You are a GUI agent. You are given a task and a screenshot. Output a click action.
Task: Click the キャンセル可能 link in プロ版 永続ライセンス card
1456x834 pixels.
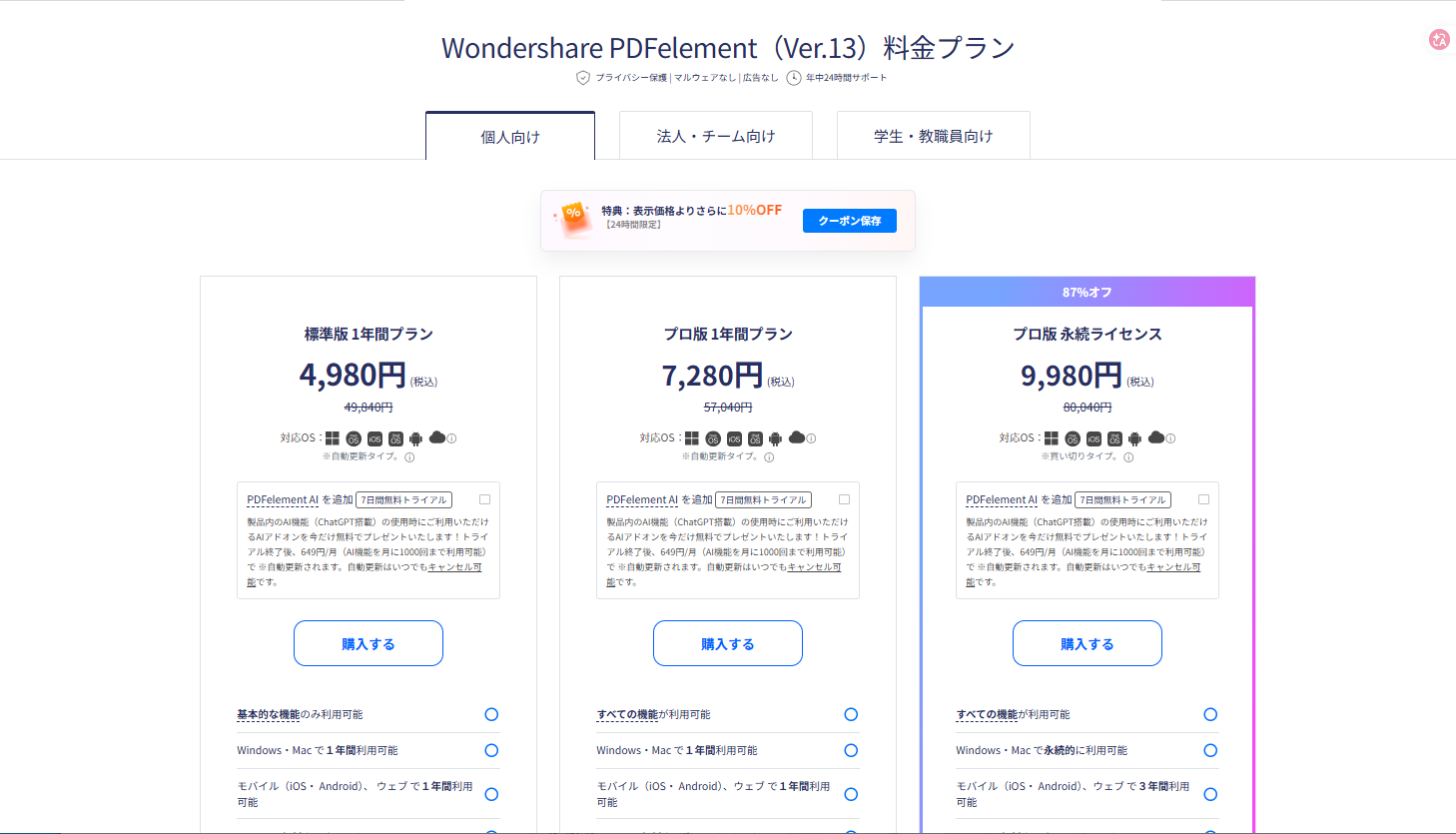click(1173, 567)
